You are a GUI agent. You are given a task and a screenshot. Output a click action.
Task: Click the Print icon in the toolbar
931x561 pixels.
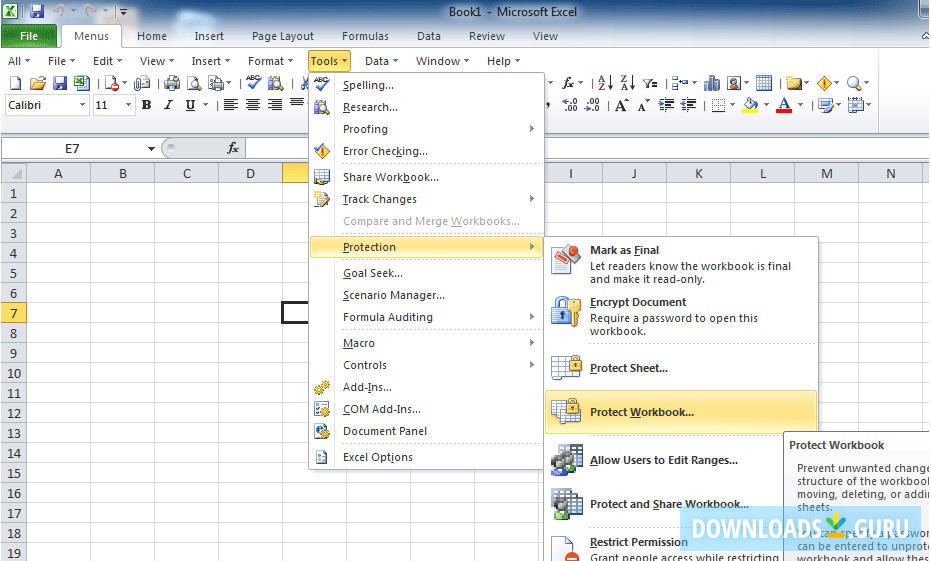(172, 84)
